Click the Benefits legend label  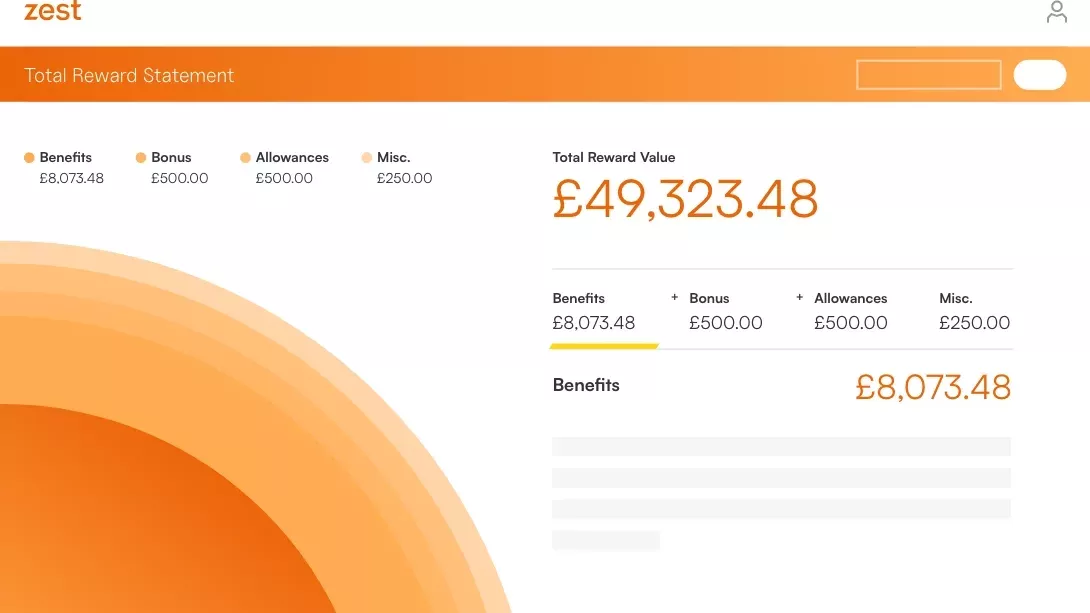(x=65, y=158)
